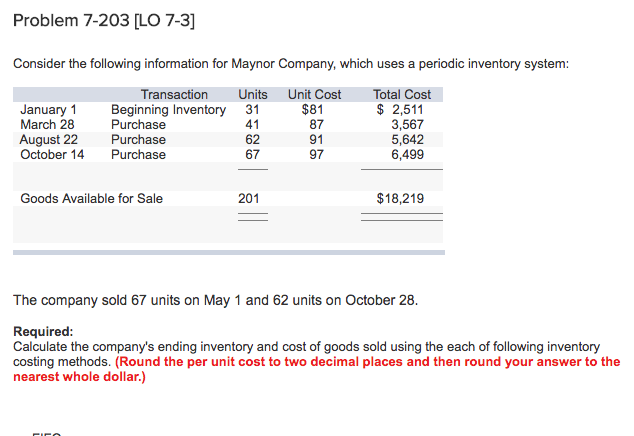634x436 pixels.
Task: Click the Problem 7-203 heading
Action: click(x=104, y=21)
